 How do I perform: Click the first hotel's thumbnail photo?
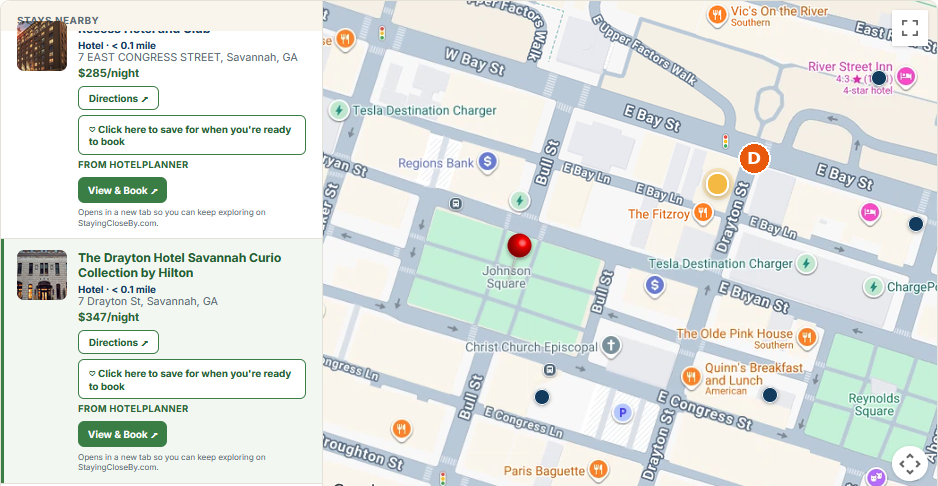point(42,46)
